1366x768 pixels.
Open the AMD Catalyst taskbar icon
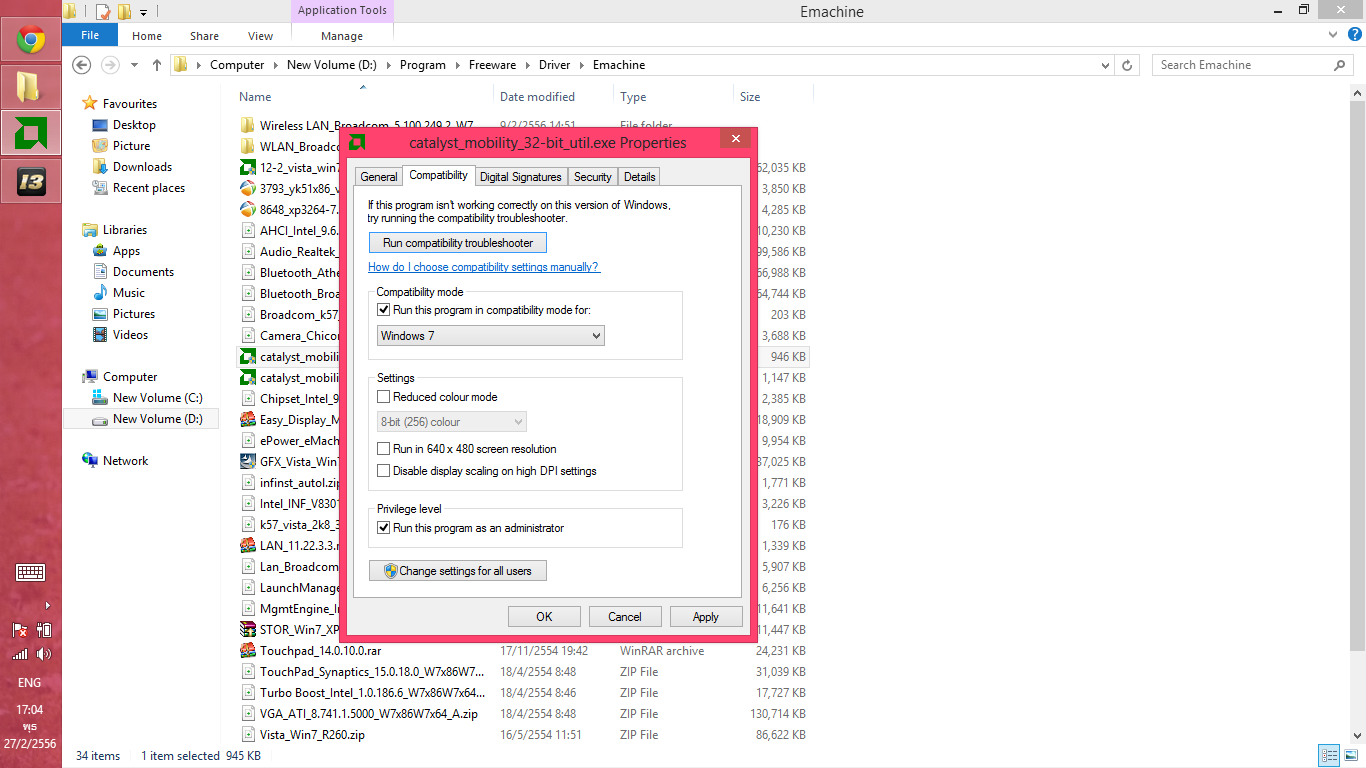point(31,133)
